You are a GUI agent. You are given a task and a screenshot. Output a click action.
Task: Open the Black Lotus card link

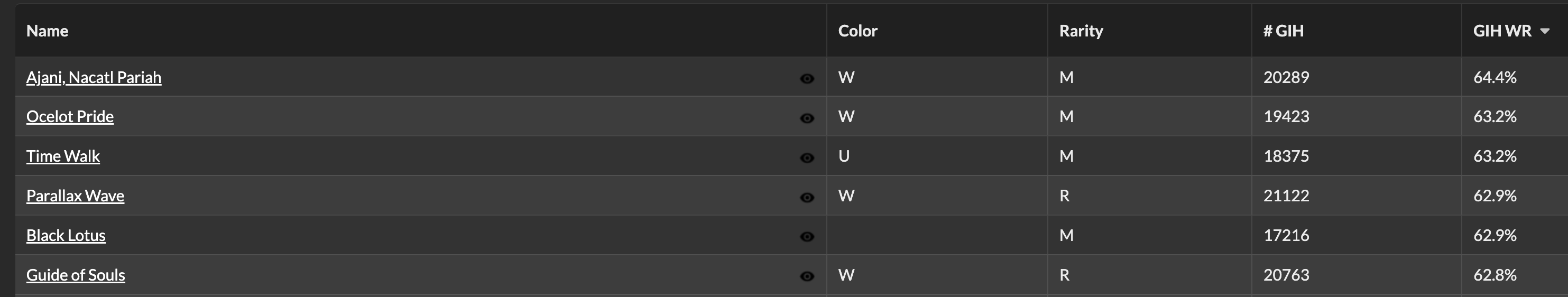[66, 235]
